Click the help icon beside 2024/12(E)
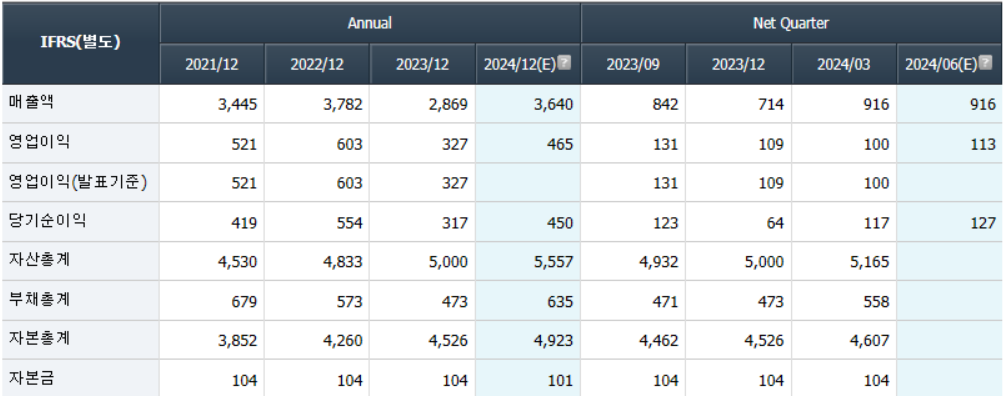Viewport: 1003px width, 396px height. (564, 62)
